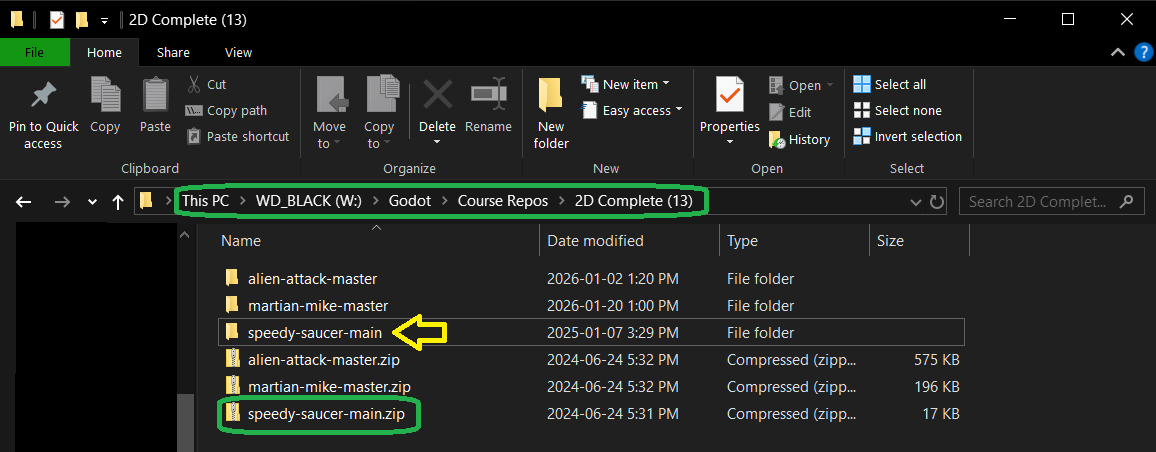This screenshot has height=452, width=1156.
Task: Collapse the ribbon using the chevron arrow
Action: 1118,52
